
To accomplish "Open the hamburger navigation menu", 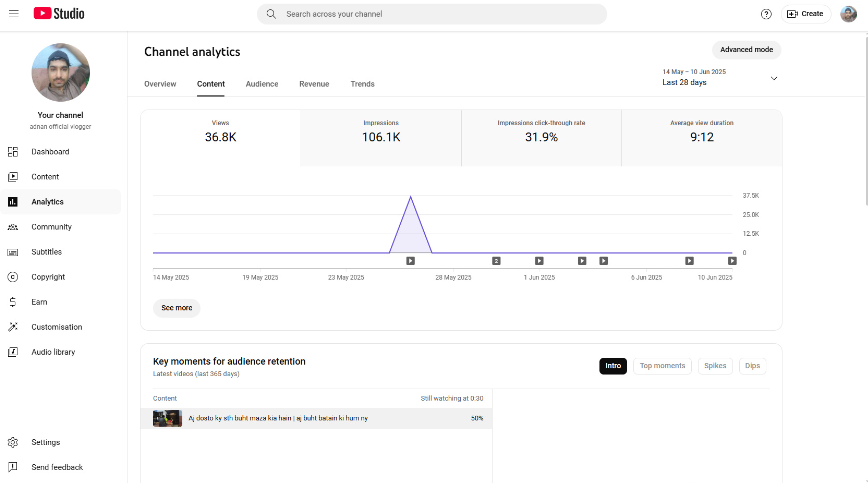I will pos(14,13).
